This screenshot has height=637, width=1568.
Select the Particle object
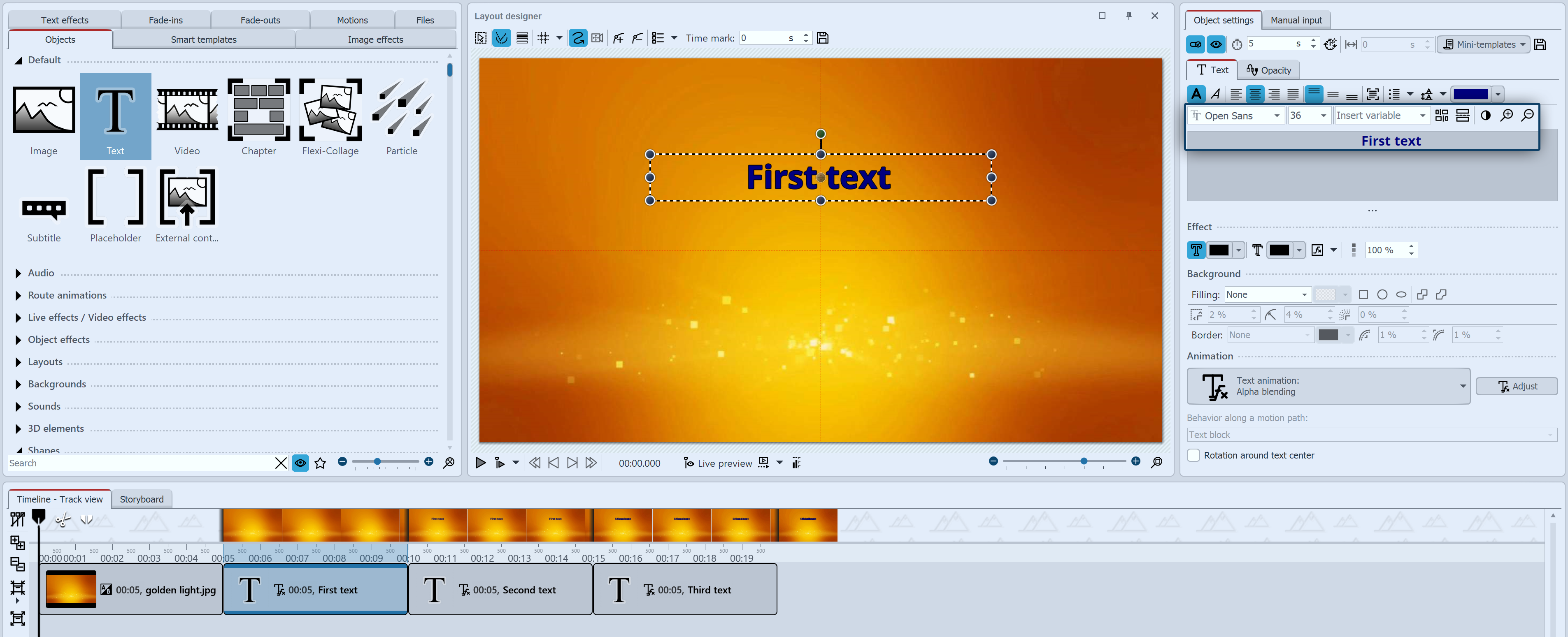[x=401, y=116]
